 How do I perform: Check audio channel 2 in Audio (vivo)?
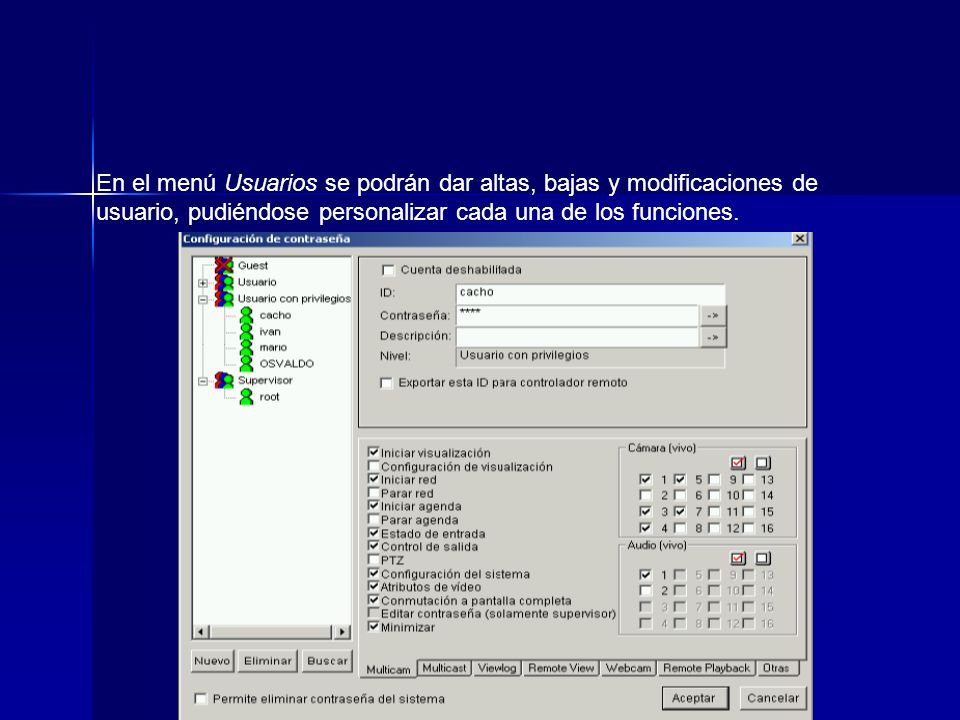[645, 590]
